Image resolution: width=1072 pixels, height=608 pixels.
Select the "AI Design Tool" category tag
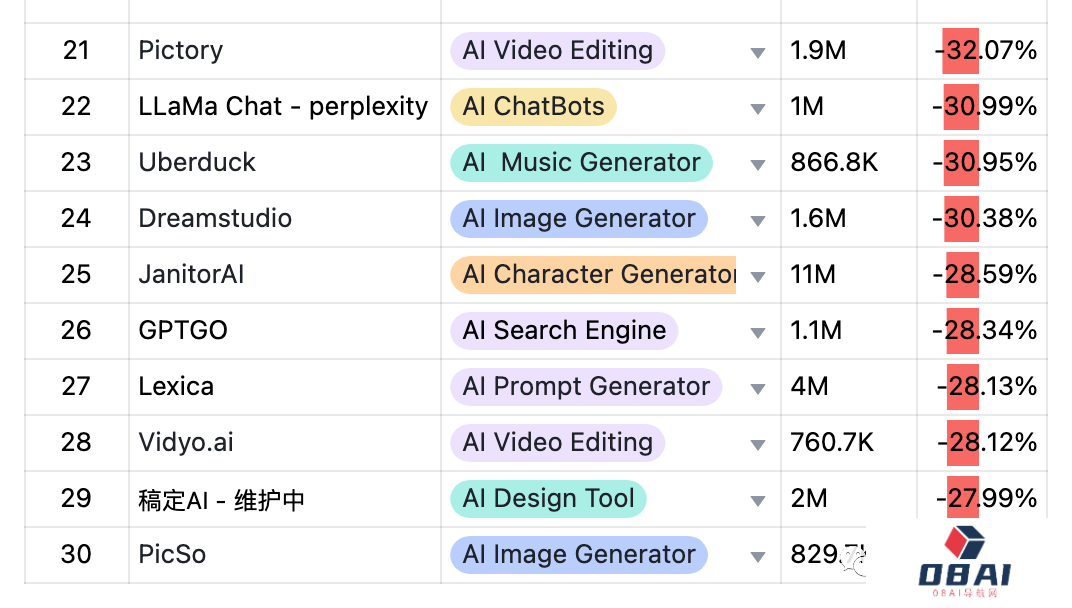point(548,499)
